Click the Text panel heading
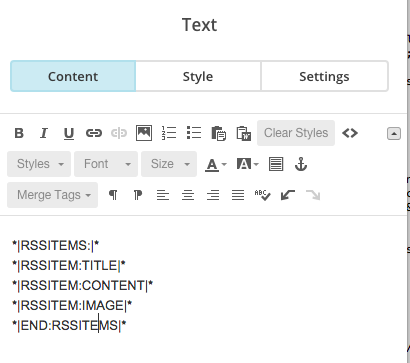The image size is (410, 363). click(199, 25)
